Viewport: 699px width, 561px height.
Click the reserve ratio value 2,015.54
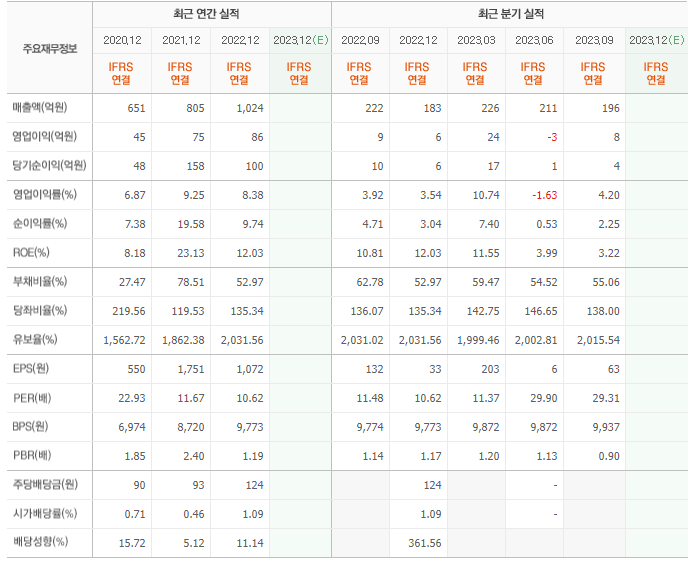598,340
